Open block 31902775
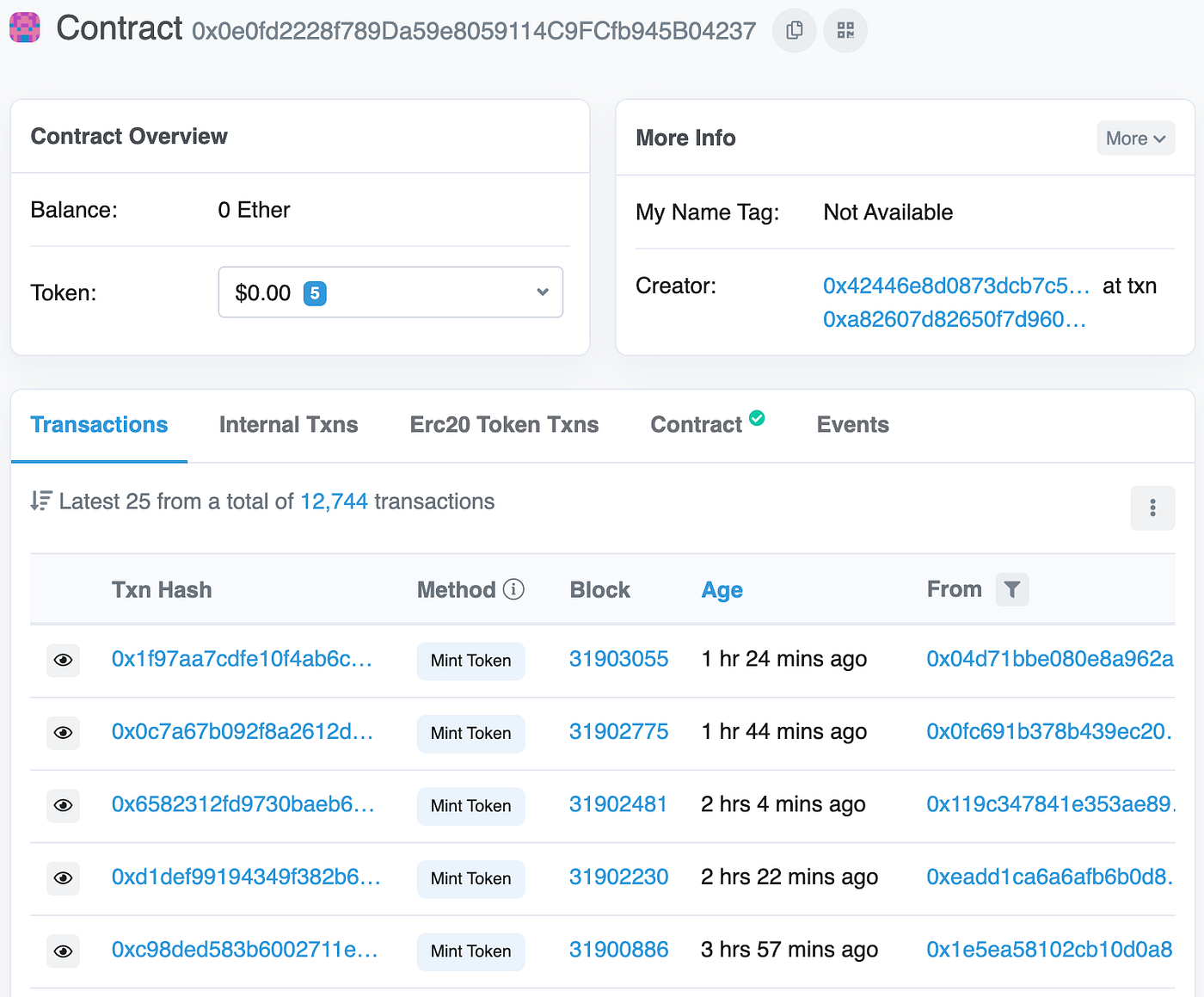 point(618,731)
